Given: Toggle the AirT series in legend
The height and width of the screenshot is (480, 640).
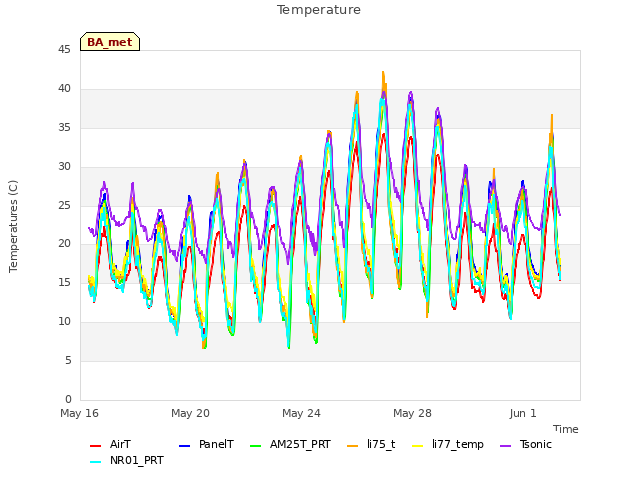Looking at the screenshot, I should pyautogui.click(x=120, y=444).
